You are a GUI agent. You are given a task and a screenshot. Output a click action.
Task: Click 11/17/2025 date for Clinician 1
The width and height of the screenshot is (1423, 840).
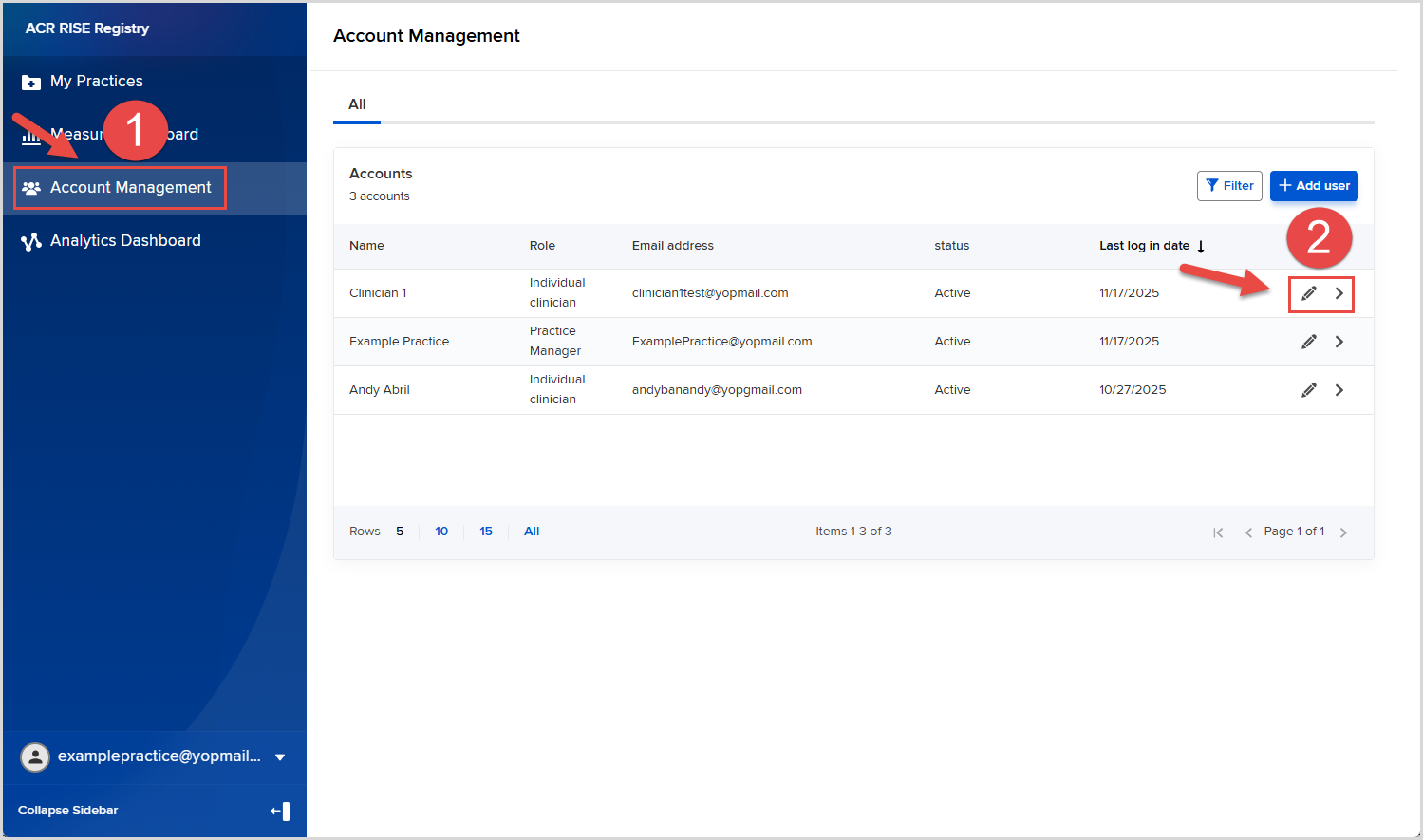[x=1129, y=293]
